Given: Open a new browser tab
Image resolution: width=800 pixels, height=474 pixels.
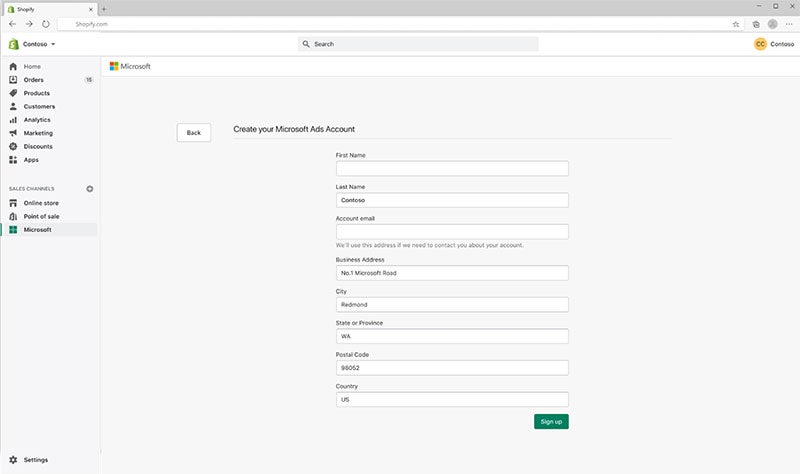Looking at the screenshot, I should pyautogui.click(x=104, y=9).
